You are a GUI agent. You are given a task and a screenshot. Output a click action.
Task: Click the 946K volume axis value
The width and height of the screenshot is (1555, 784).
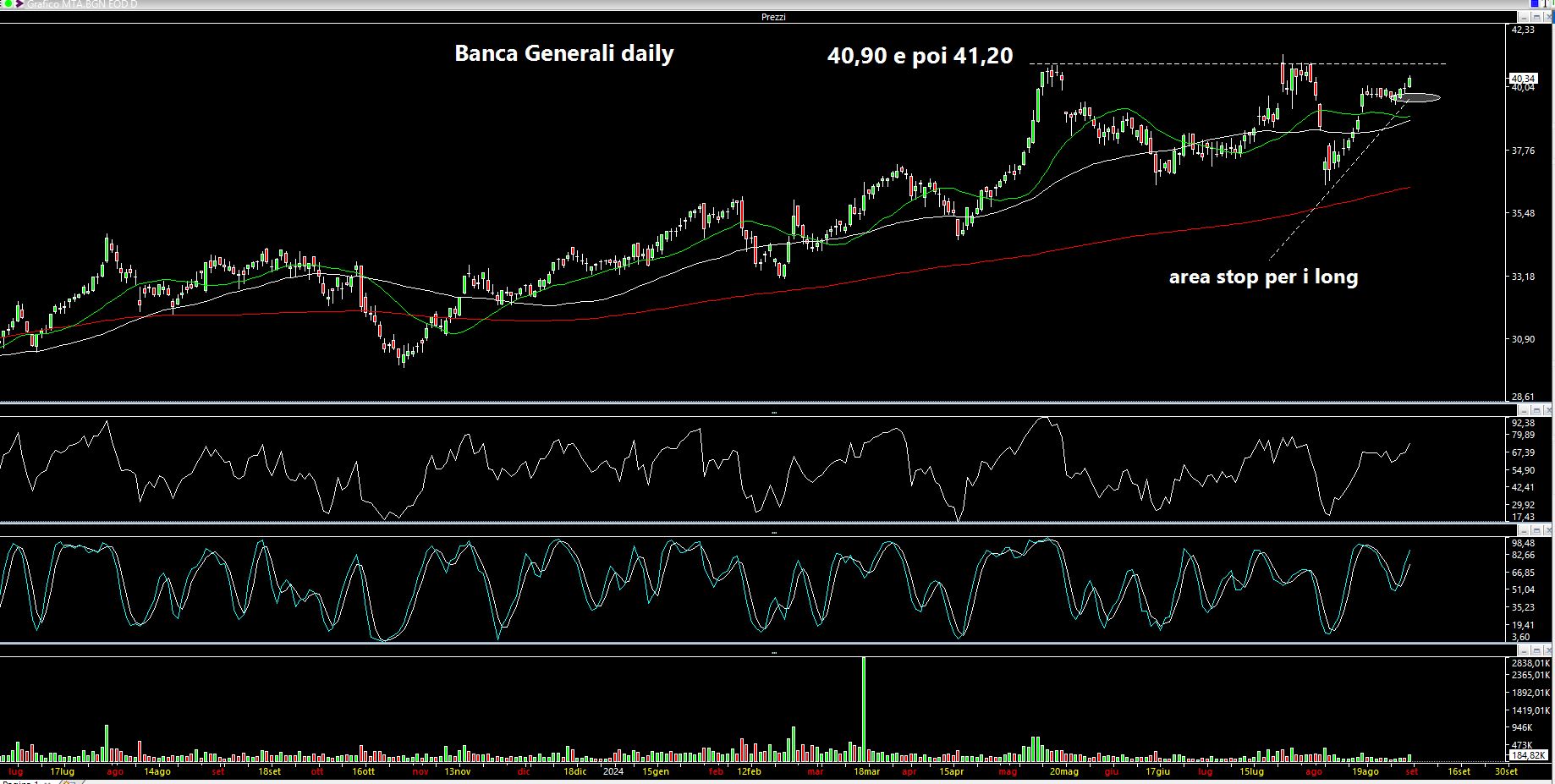(1522, 727)
